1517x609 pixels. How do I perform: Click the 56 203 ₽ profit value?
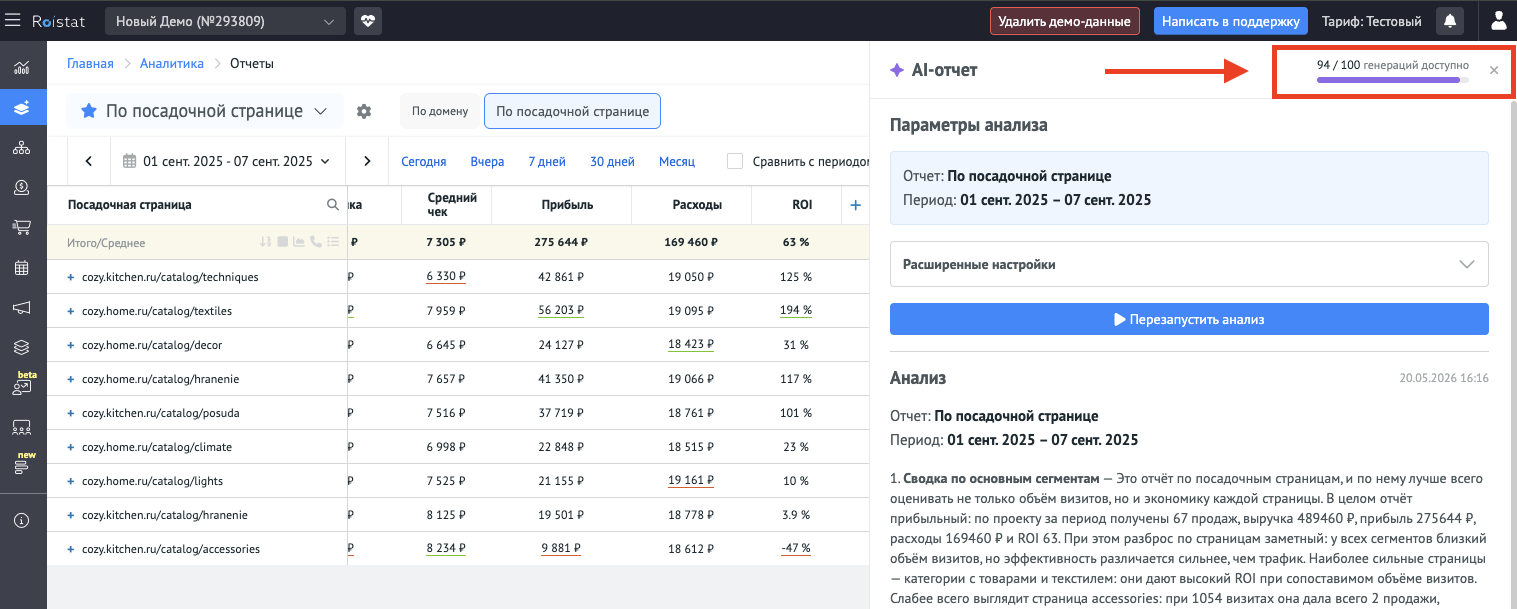pyautogui.click(x=561, y=311)
